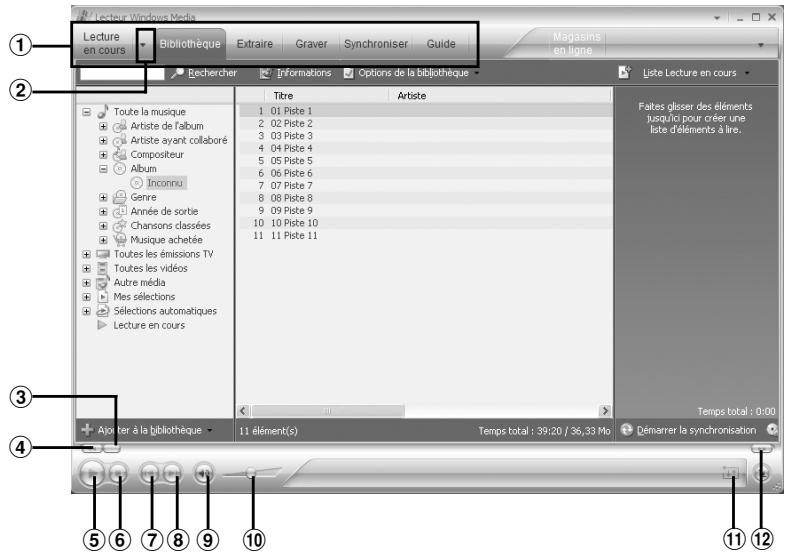Click the Toutes les vidéos film icon
Screen dimensions: 790x559
tap(102, 268)
